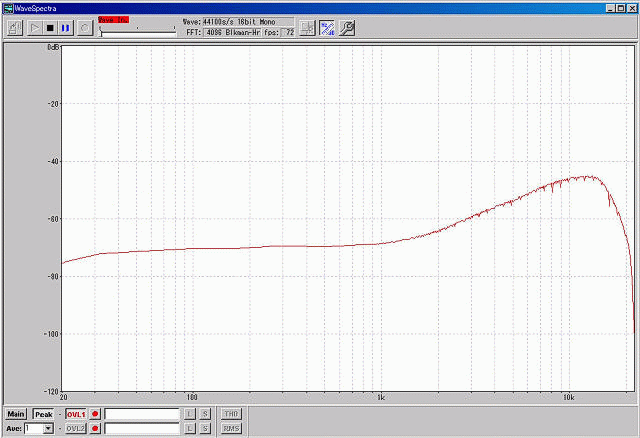Toggle the OVL1 overlay button
Viewport: 640px width, 438px height.
click(76, 414)
